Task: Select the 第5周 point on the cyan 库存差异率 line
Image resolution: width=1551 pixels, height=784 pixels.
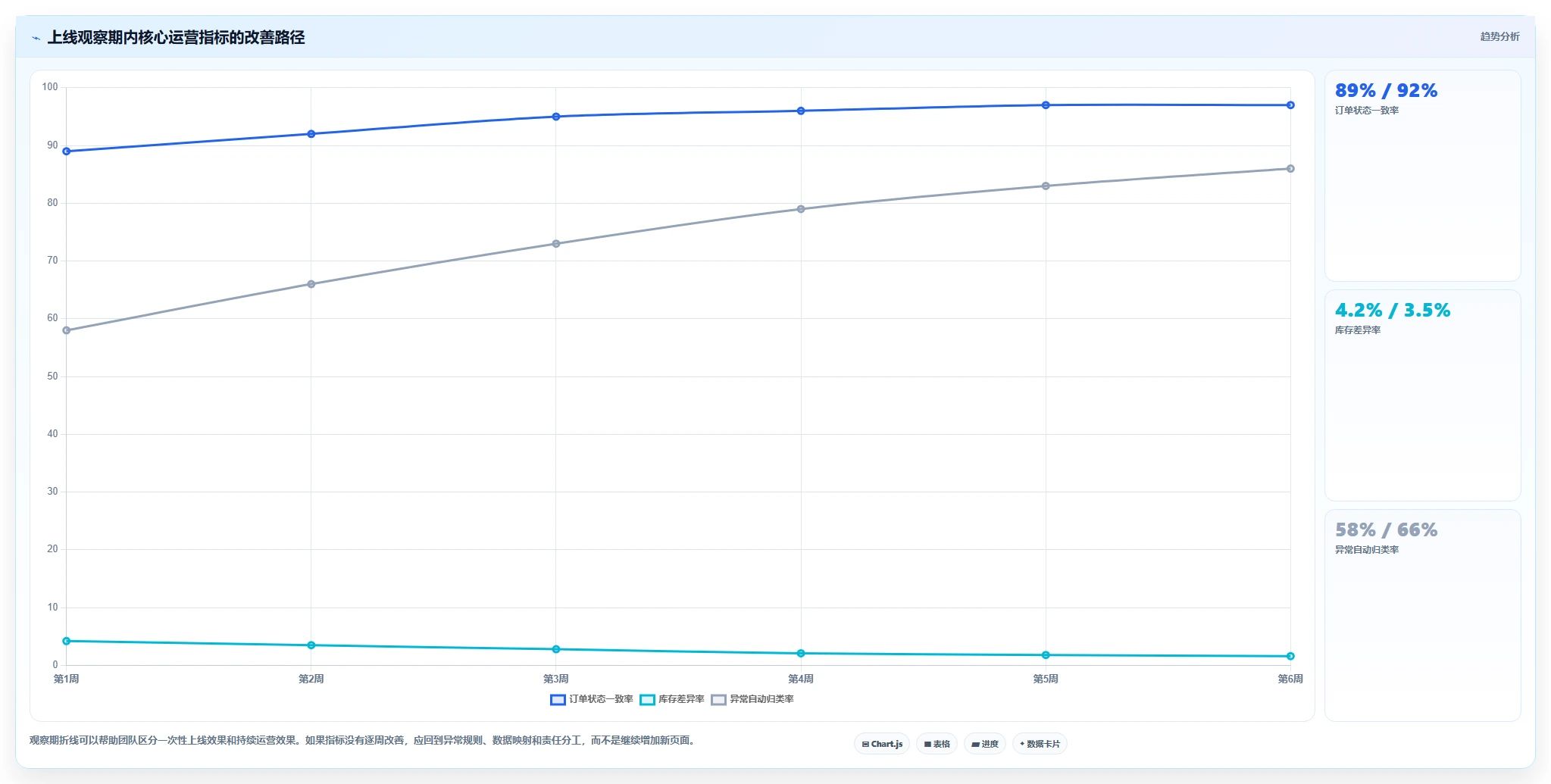Action: click(x=1046, y=655)
